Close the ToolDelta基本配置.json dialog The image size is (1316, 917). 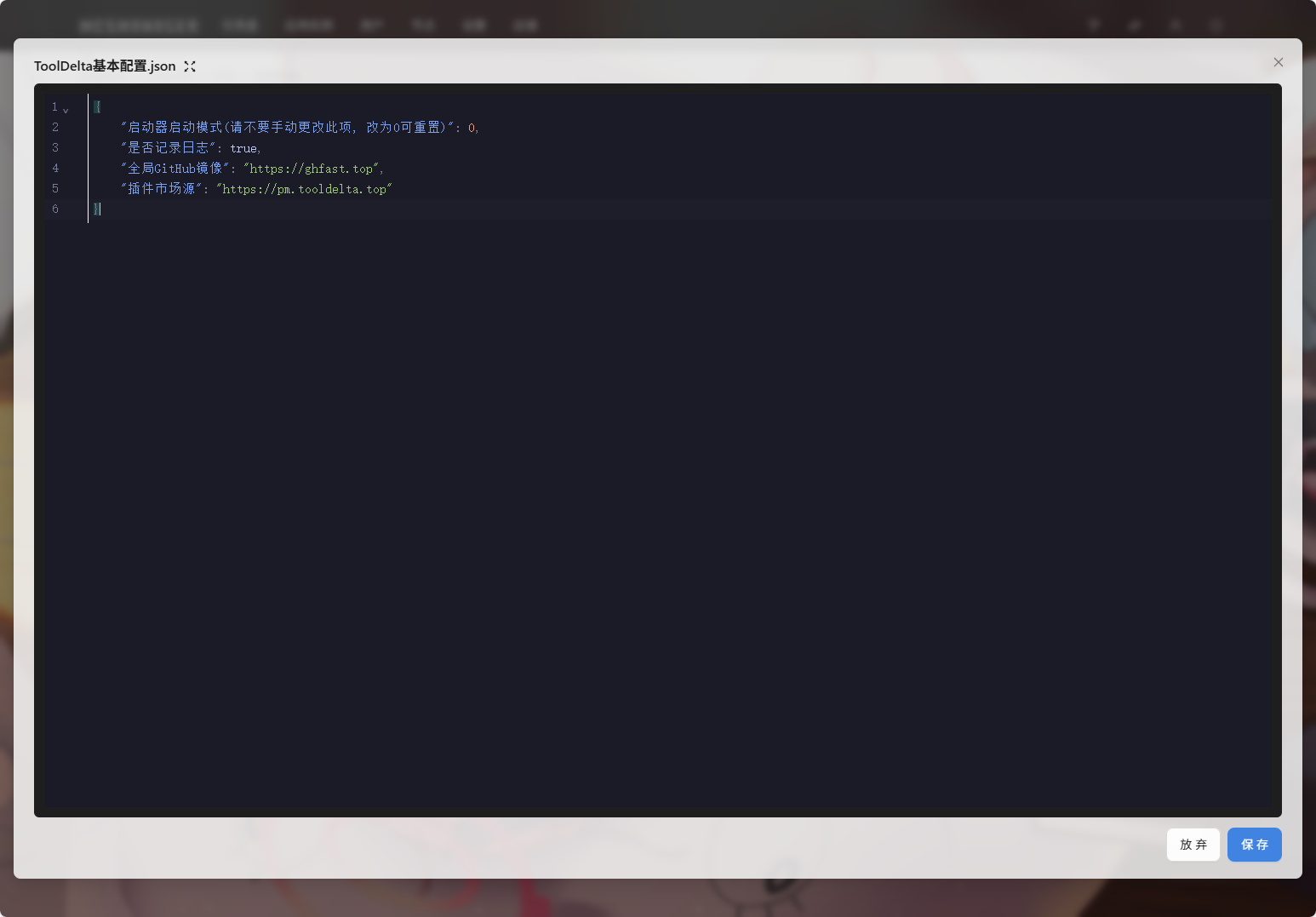[x=1278, y=62]
